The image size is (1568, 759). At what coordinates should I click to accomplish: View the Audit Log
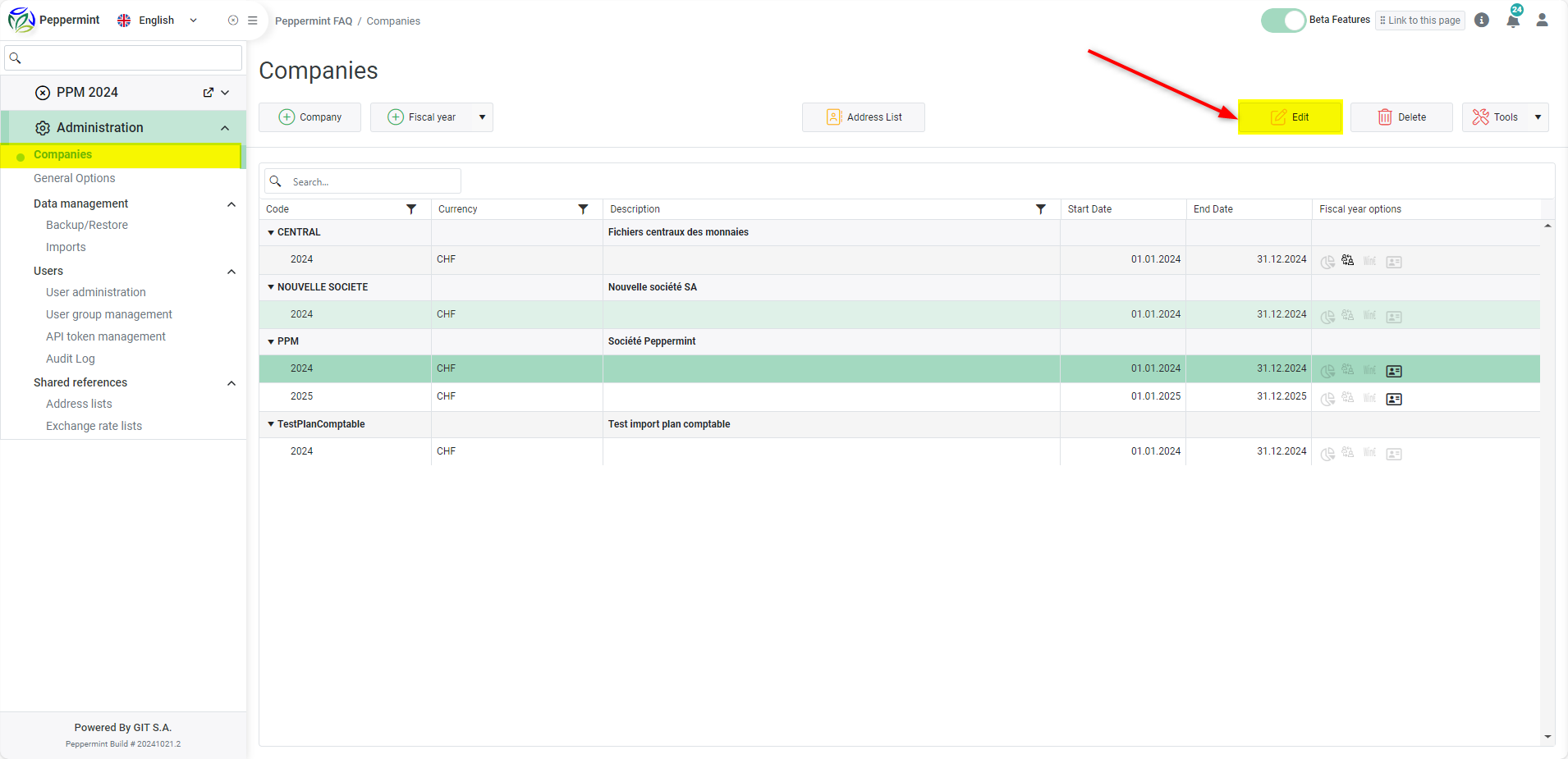[71, 359]
